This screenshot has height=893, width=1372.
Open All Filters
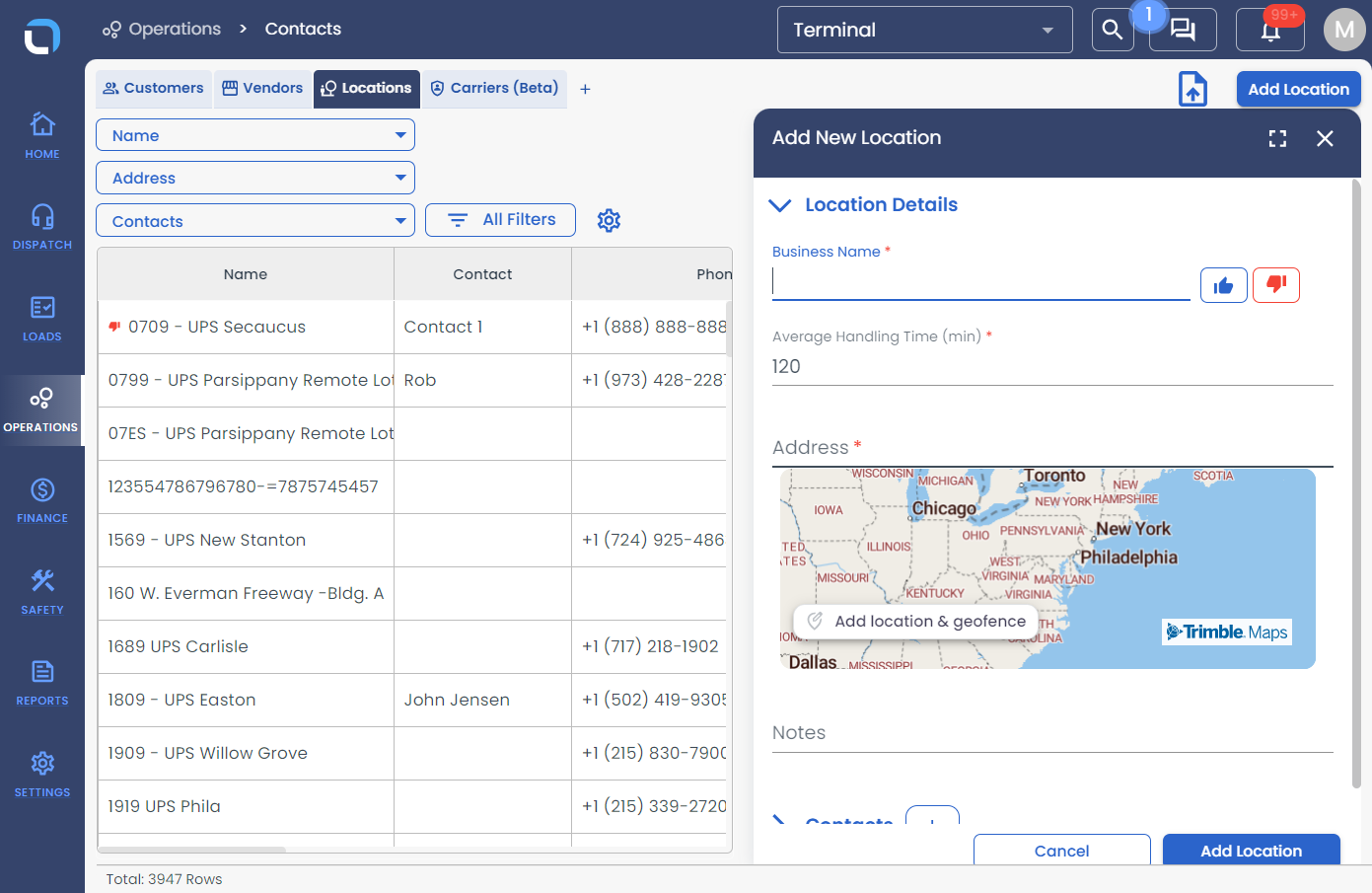(x=500, y=220)
